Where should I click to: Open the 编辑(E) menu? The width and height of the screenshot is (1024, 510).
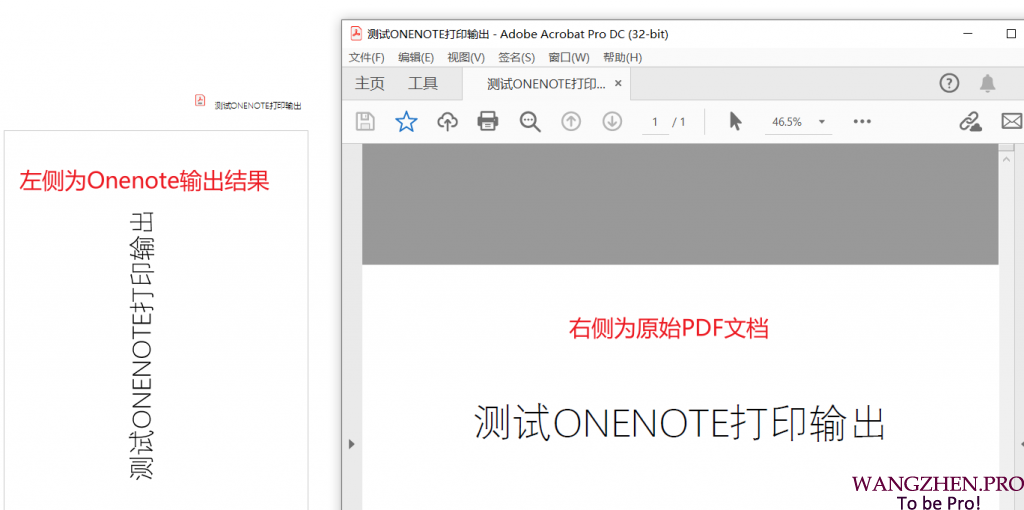(416, 57)
